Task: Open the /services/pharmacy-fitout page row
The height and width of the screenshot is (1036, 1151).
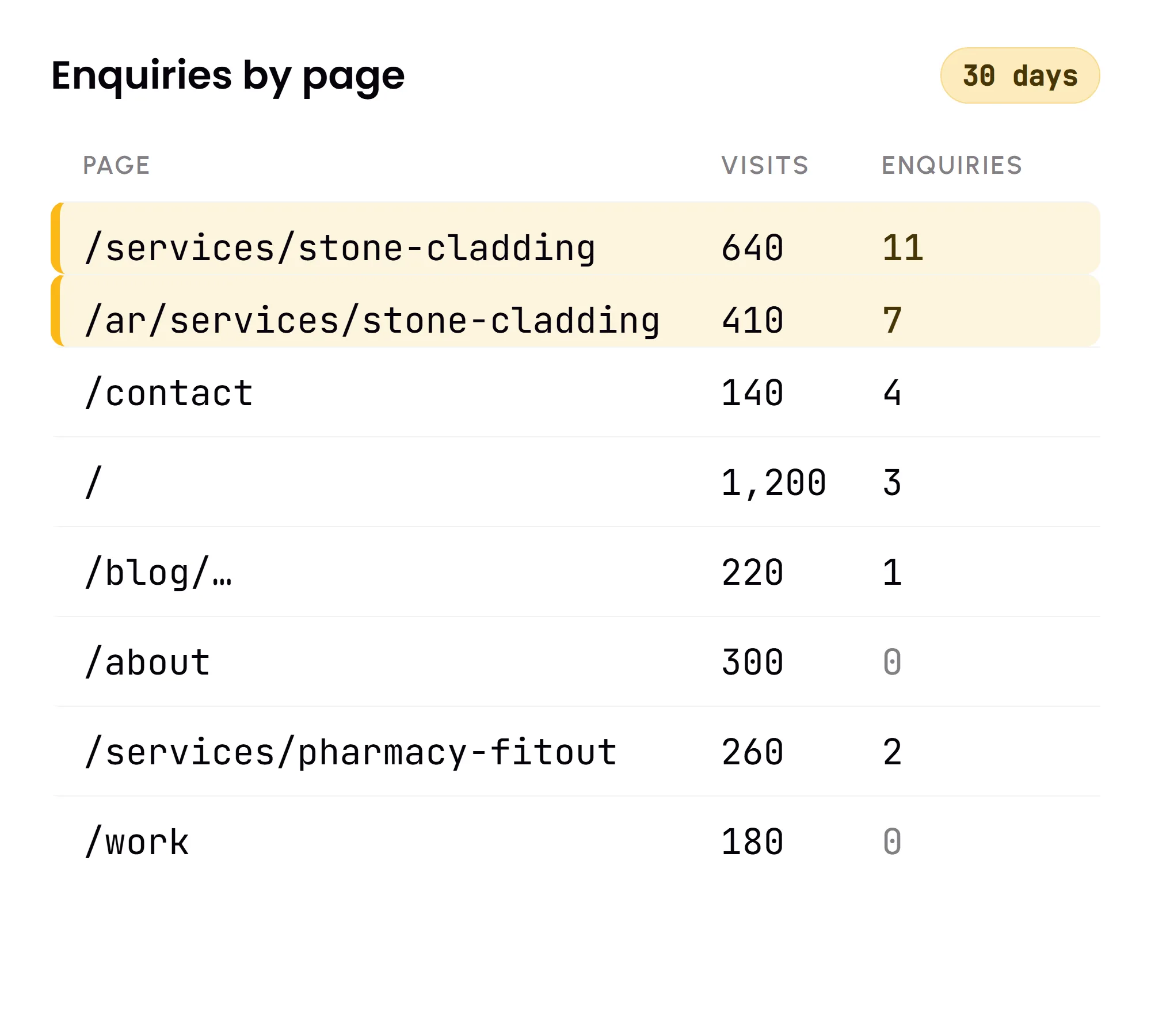Action: pyautogui.click(x=575, y=752)
